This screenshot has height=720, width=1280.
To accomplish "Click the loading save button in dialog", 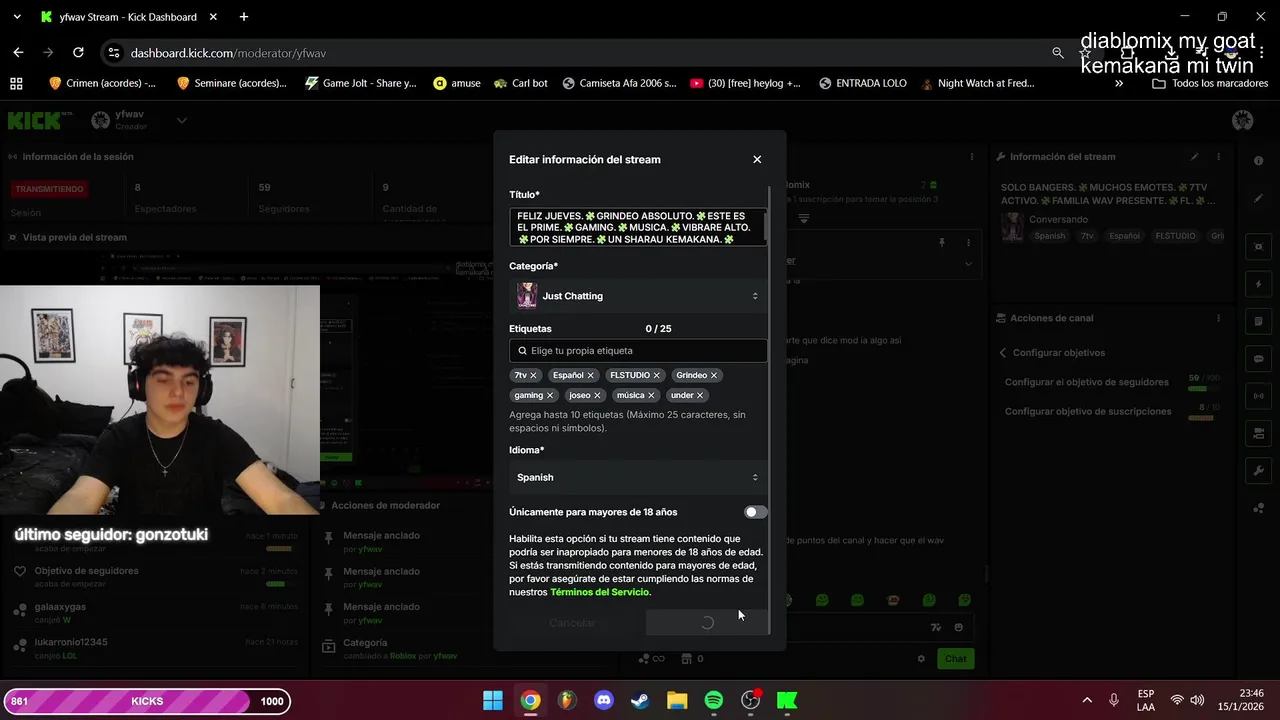I will click(706, 623).
